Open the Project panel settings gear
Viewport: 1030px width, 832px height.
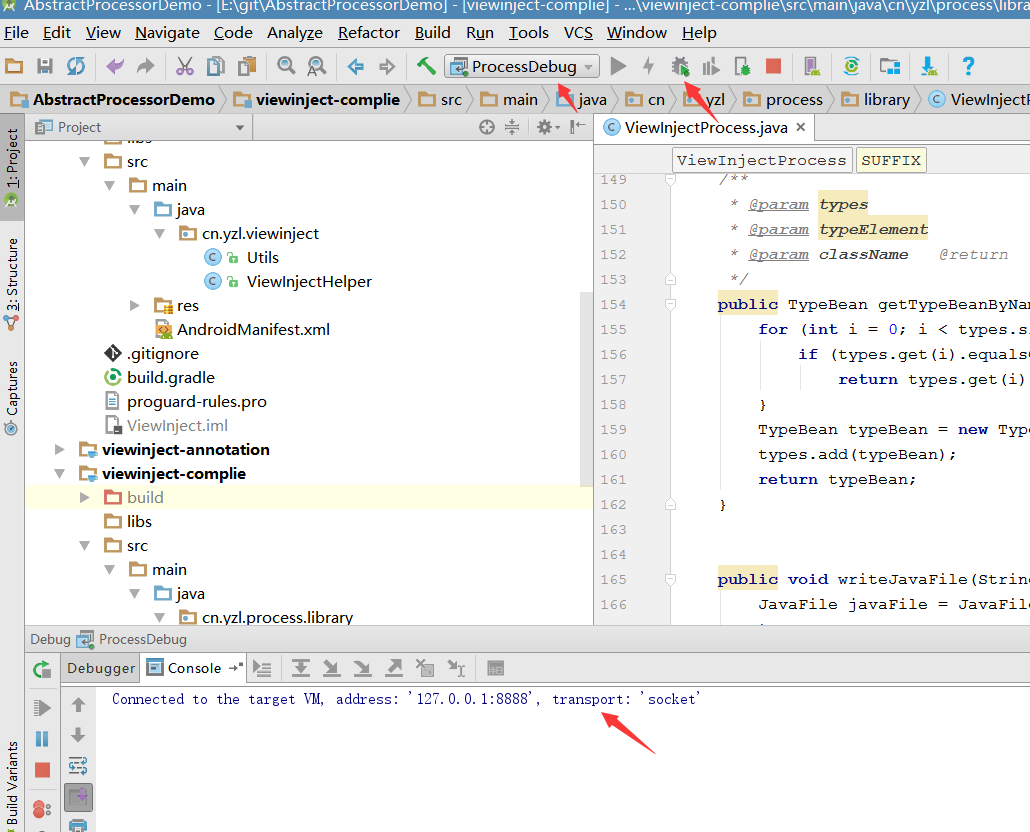[548, 127]
